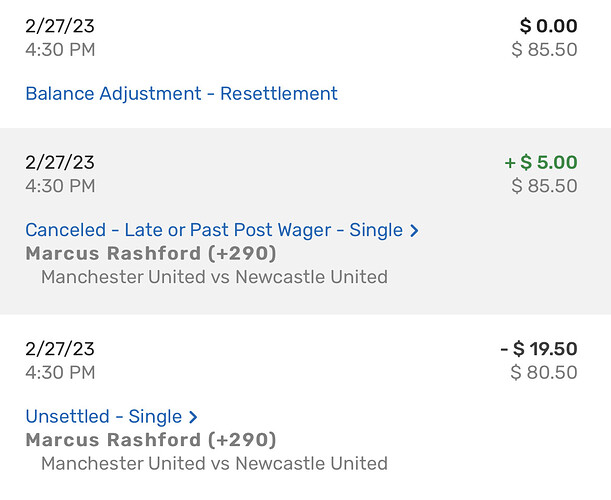Click the $85.50 balance under $0.00

point(544,49)
